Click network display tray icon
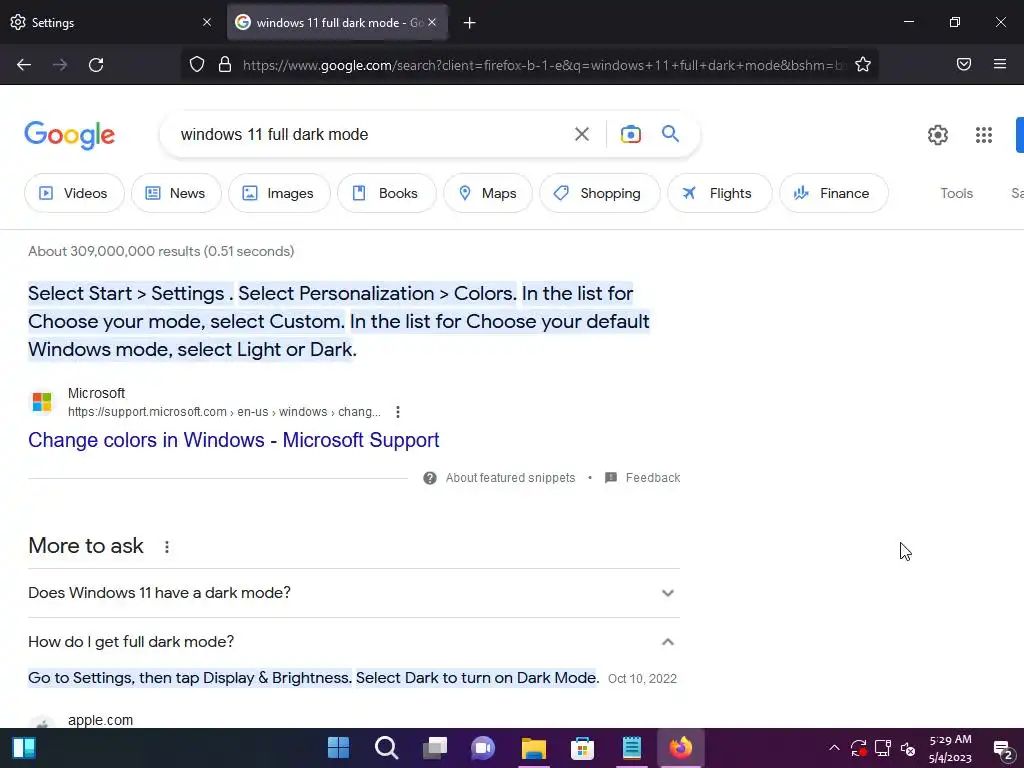The image size is (1024, 768). tap(883, 748)
